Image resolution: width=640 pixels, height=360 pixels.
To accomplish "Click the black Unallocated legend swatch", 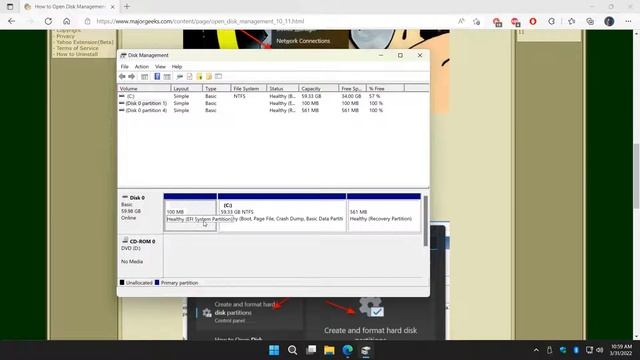I will tap(122, 282).
